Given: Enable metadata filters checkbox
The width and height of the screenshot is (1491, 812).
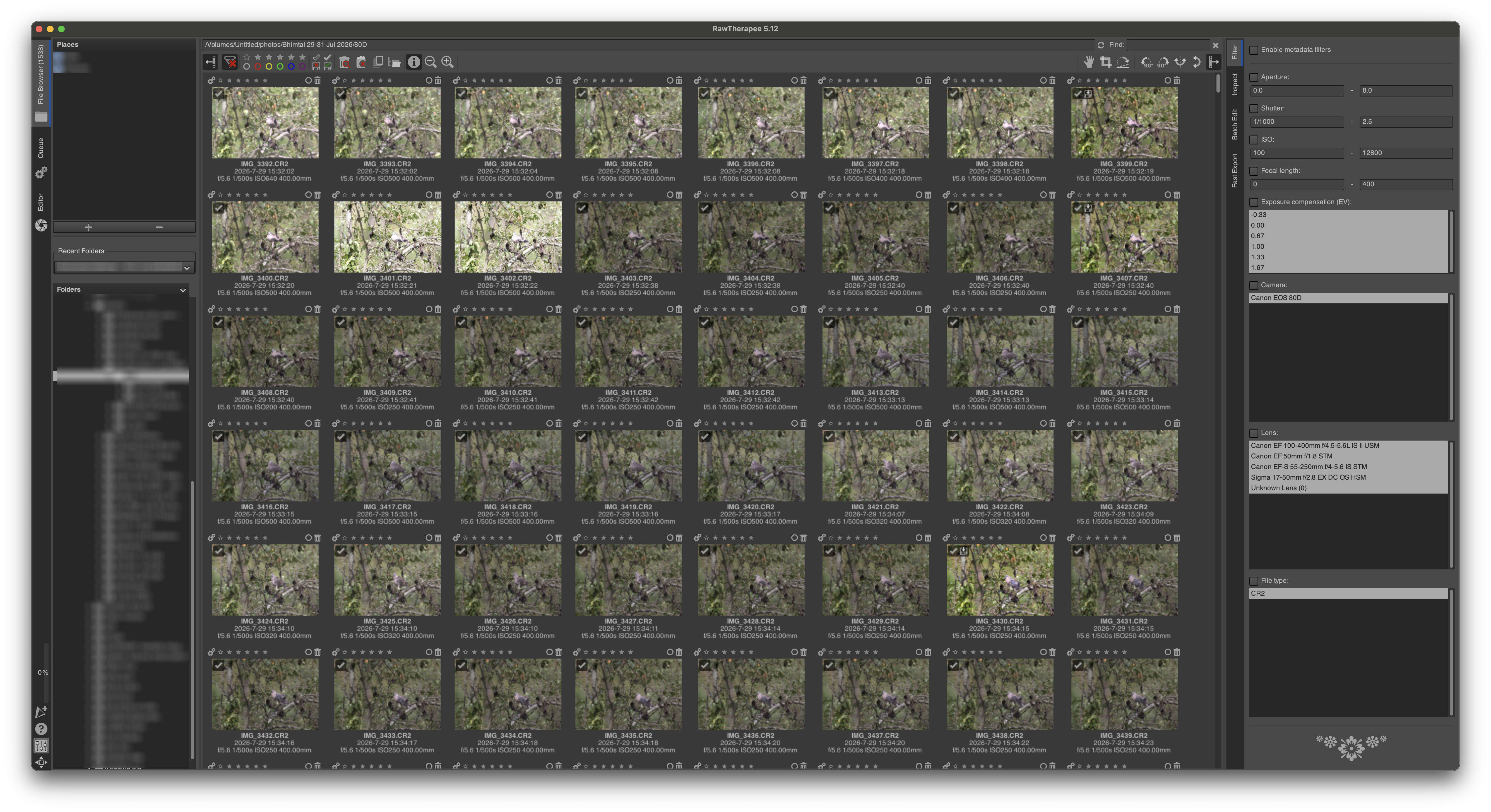Looking at the screenshot, I should (1254, 50).
